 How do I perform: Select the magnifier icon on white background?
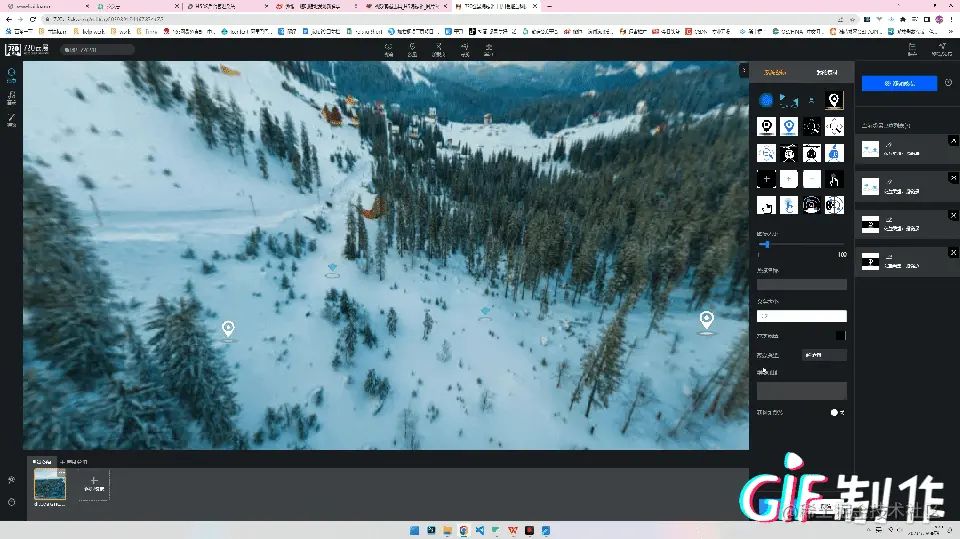767,153
